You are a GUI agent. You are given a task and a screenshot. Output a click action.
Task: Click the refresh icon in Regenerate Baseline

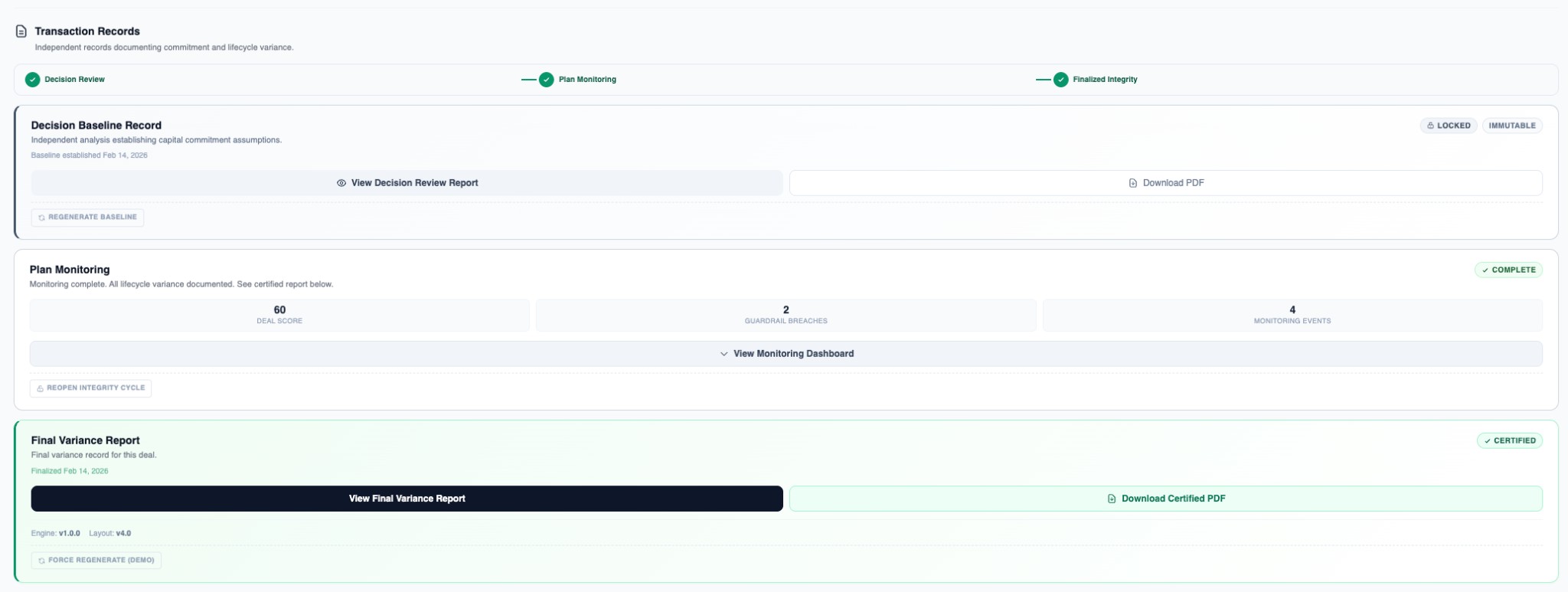click(x=41, y=218)
